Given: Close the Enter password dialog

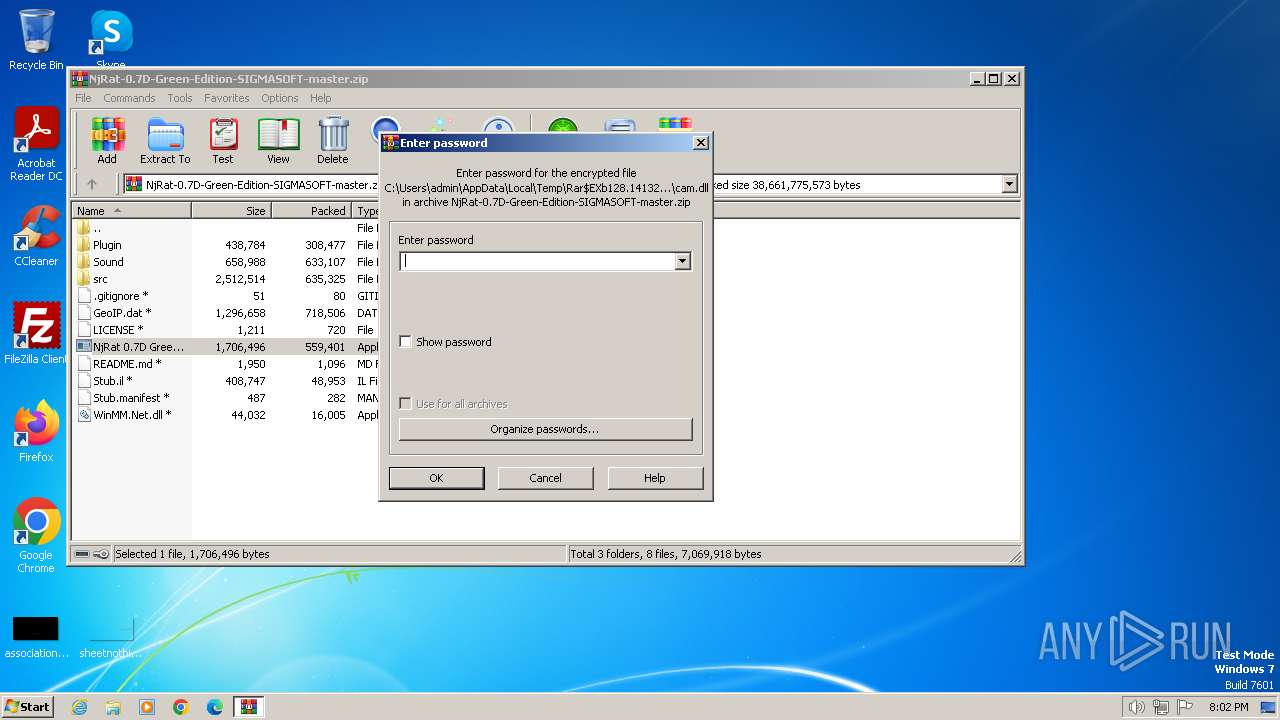Looking at the screenshot, I should pyautogui.click(x=701, y=143).
